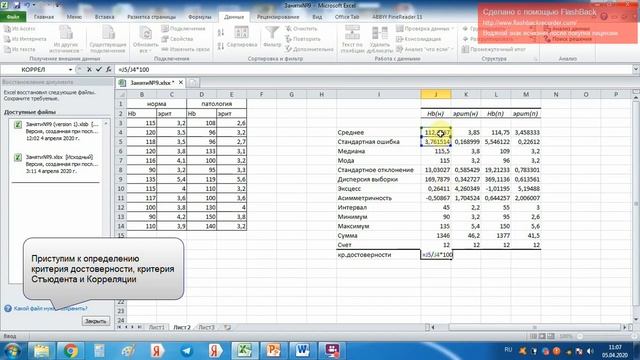Switch to the Вставка ribbon tab
The width and height of the screenshot is (640, 360).
[x=104, y=17]
